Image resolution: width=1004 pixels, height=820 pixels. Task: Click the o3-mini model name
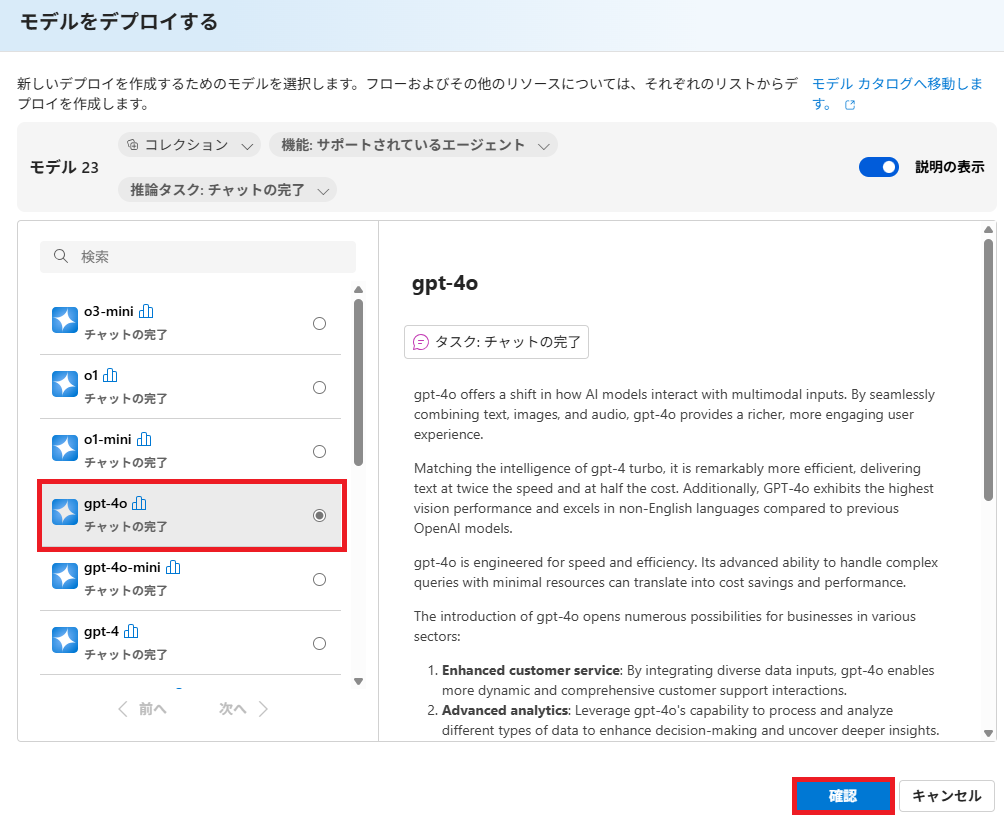109,311
